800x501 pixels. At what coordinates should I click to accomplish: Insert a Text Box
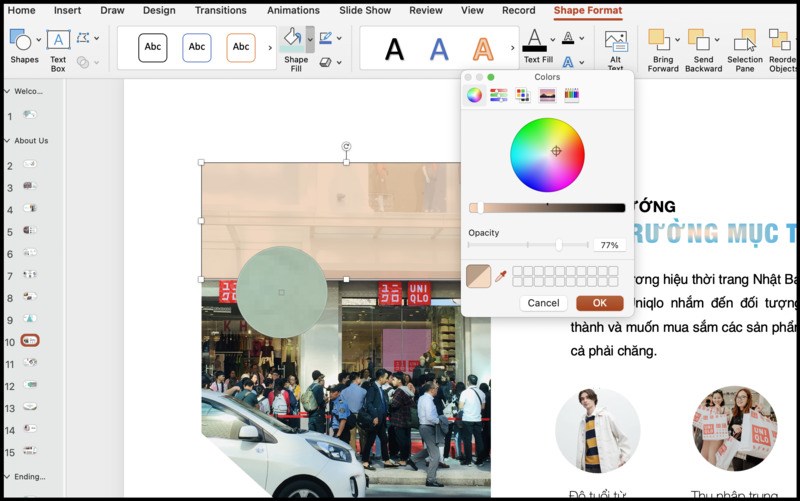58,41
